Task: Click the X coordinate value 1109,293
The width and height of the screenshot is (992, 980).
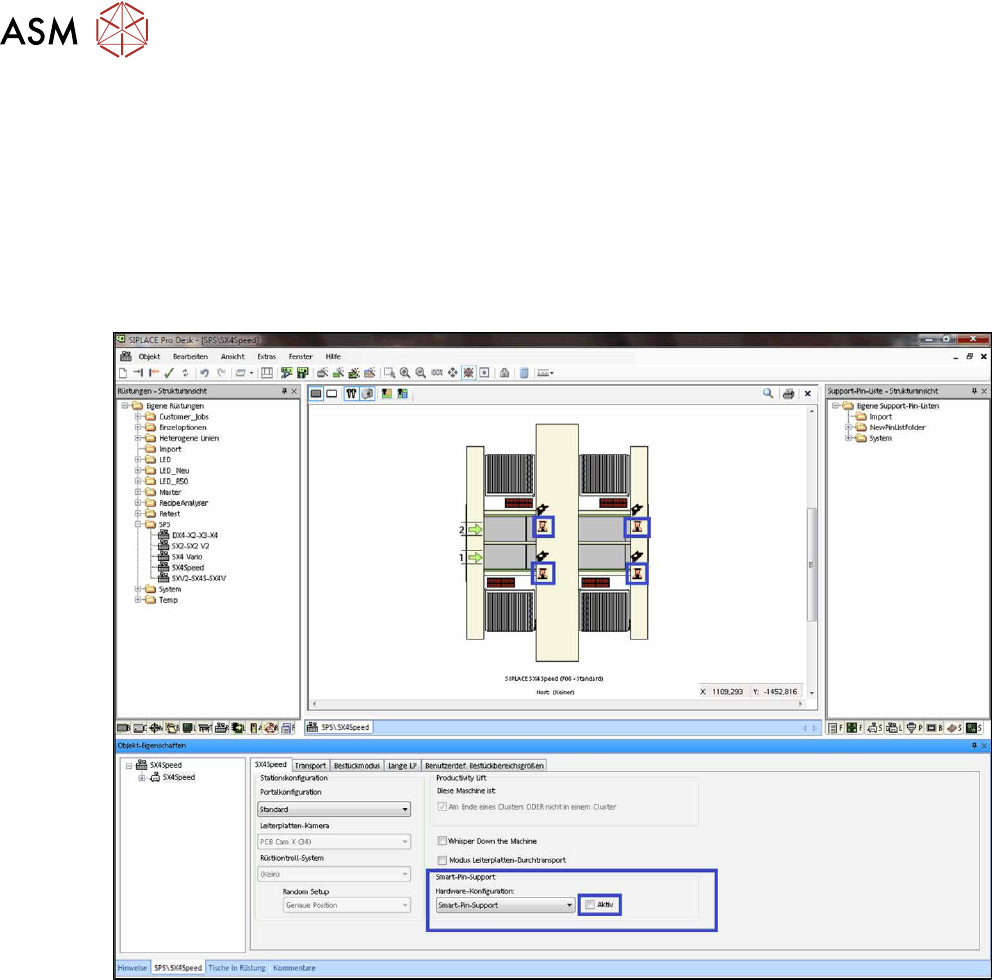Action: (x=728, y=692)
